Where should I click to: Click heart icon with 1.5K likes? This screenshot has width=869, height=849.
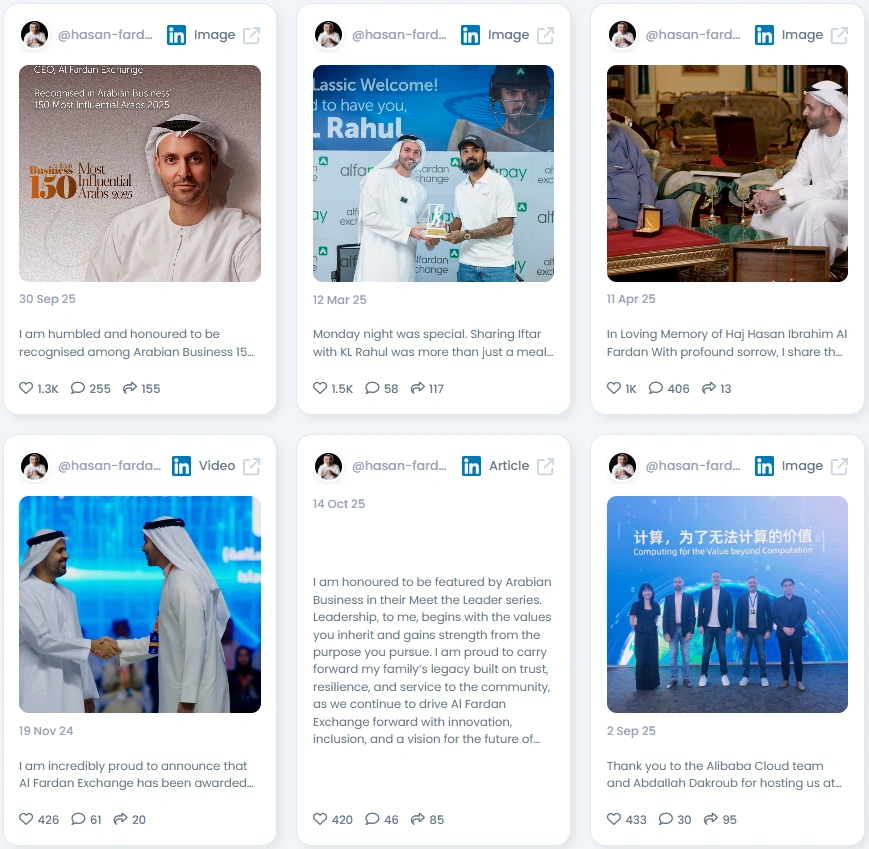tap(320, 388)
